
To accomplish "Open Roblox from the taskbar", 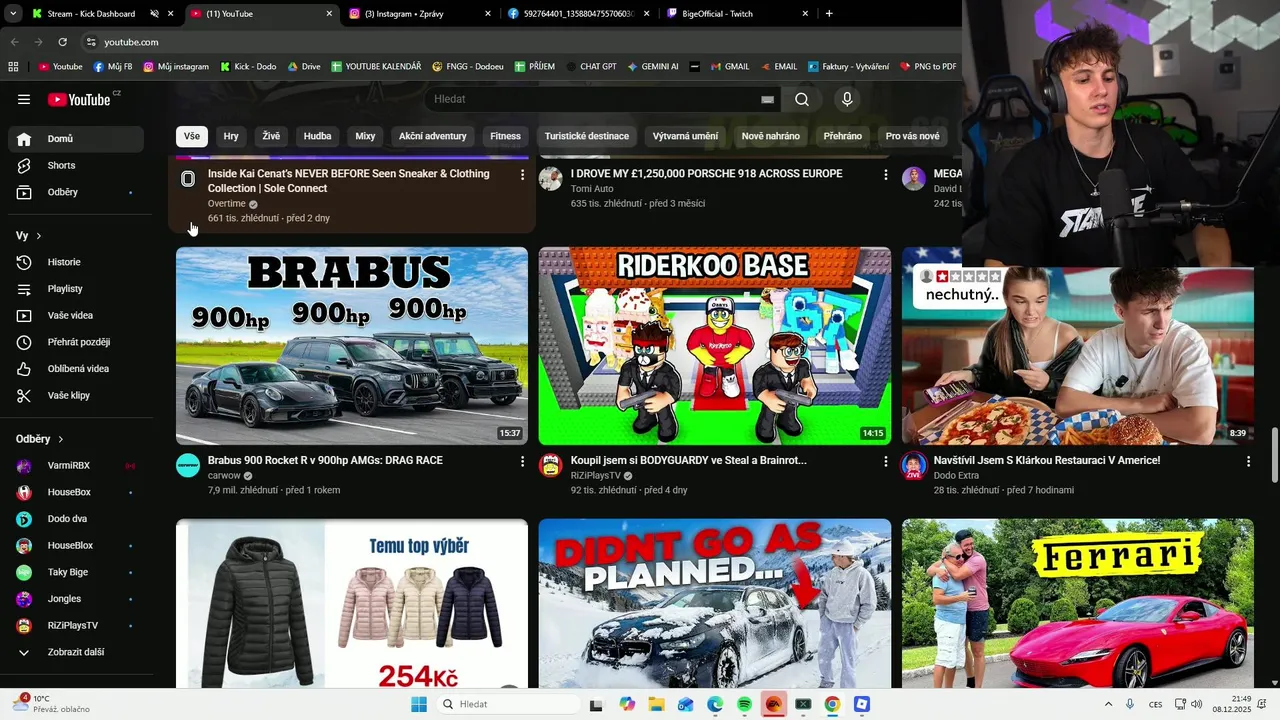I will coord(862,704).
